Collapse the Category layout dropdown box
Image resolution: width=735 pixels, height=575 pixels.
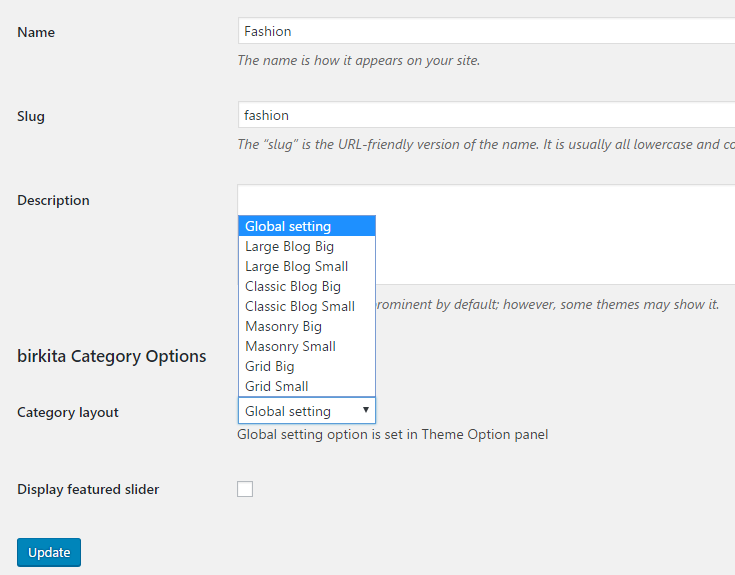(x=306, y=411)
